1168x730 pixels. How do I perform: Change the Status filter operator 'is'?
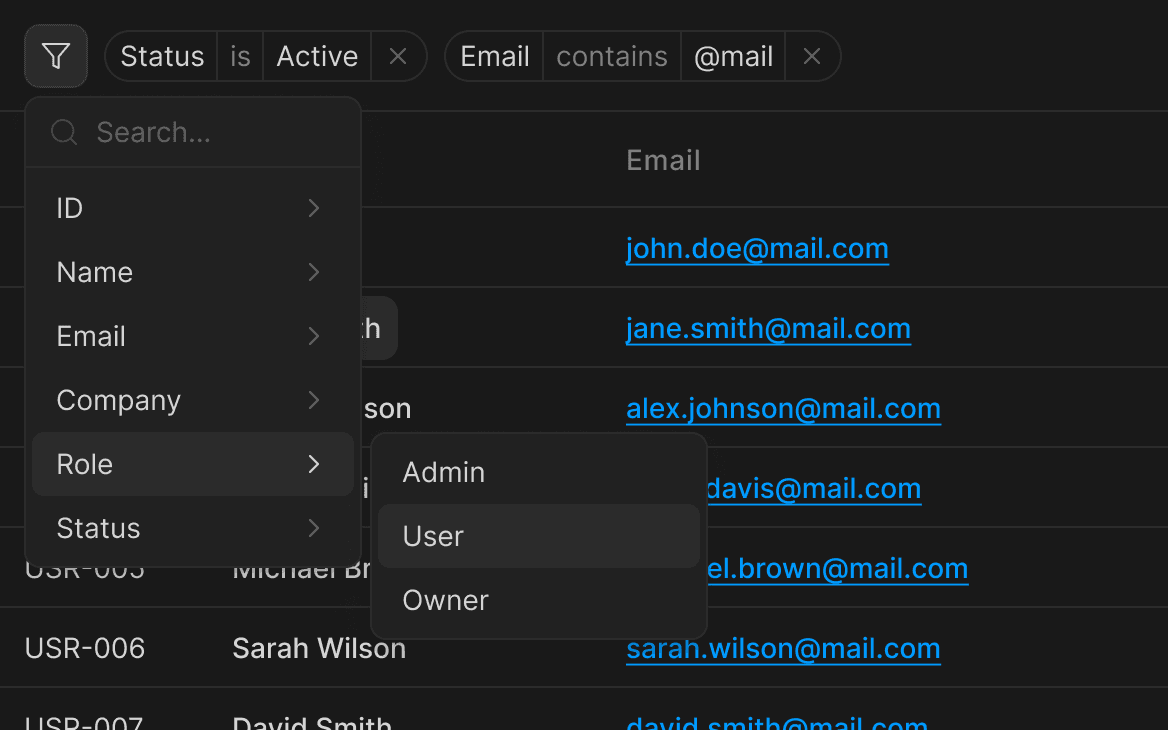[240, 57]
